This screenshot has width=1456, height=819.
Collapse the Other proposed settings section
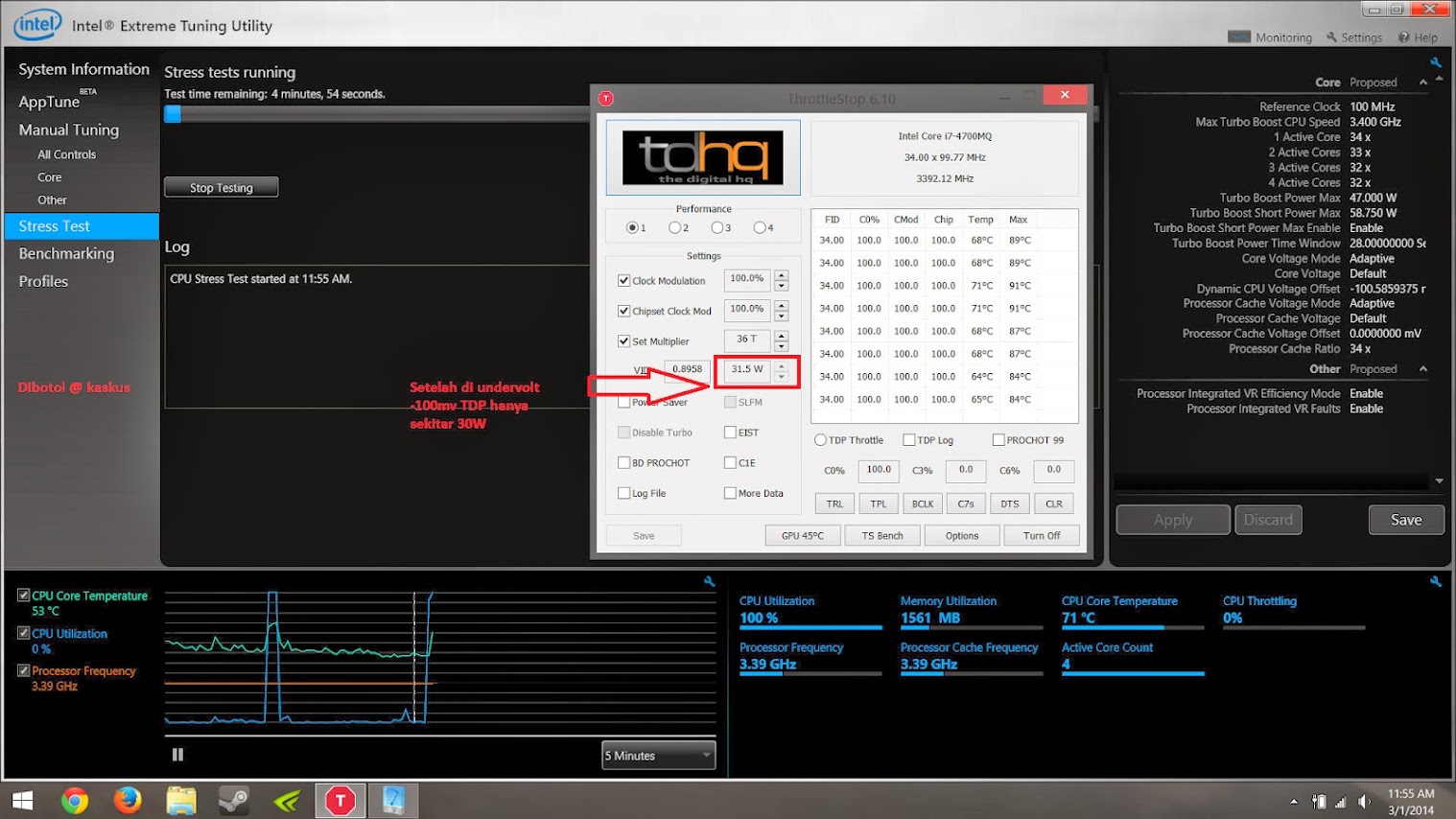tap(1423, 369)
